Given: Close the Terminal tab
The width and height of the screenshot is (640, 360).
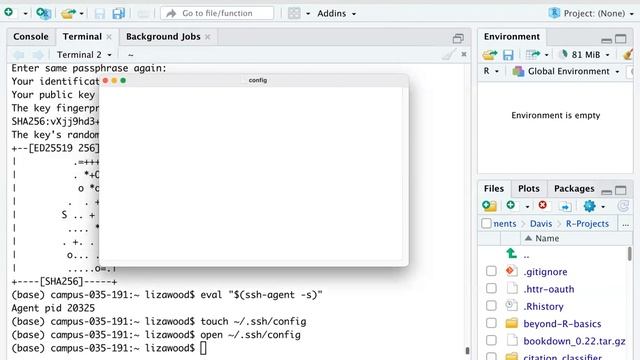Looking at the screenshot, I should (x=109, y=37).
